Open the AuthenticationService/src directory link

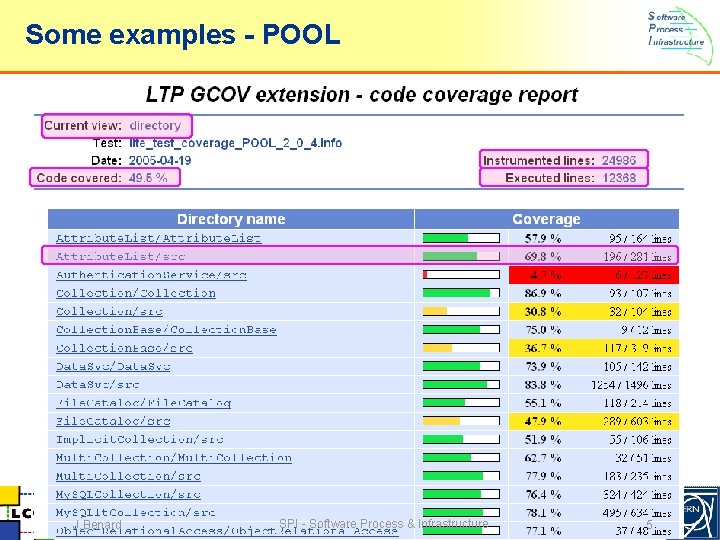click(151, 275)
